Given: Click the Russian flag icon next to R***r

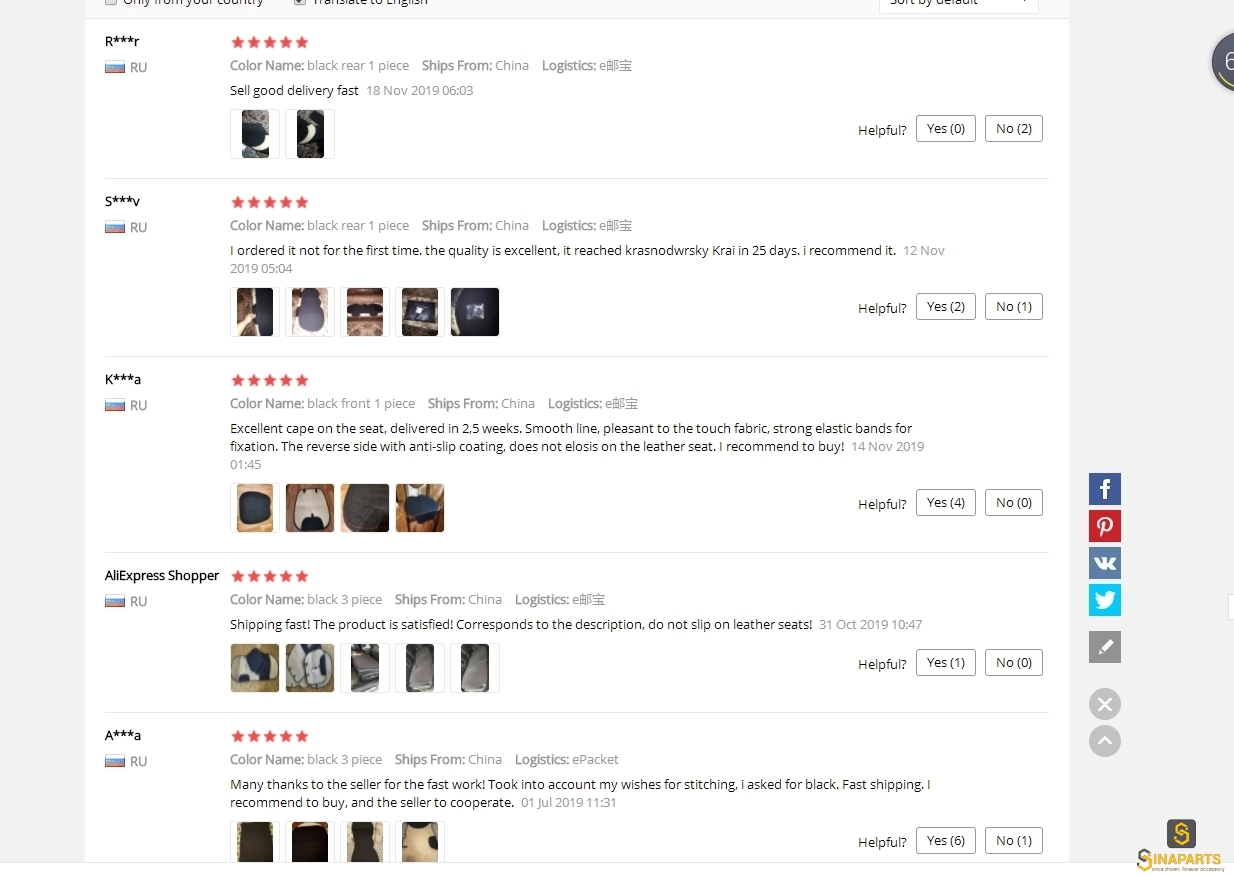Looking at the screenshot, I should pyautogui.click(x=115, y=67).
